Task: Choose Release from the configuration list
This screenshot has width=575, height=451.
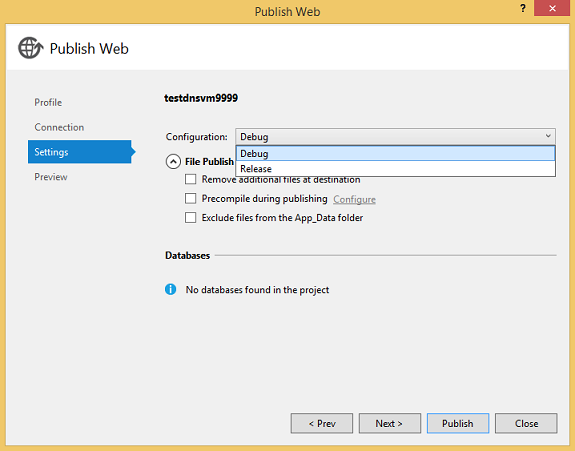Action: point(395,169)
